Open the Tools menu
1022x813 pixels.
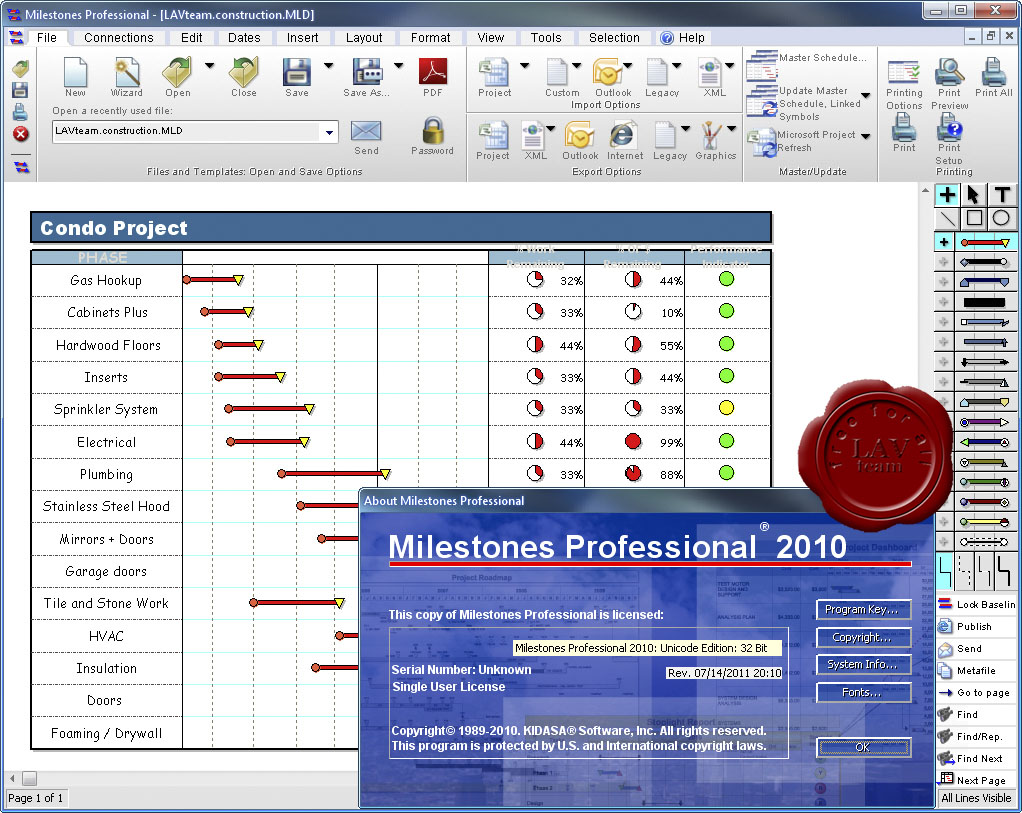point(546,38)
